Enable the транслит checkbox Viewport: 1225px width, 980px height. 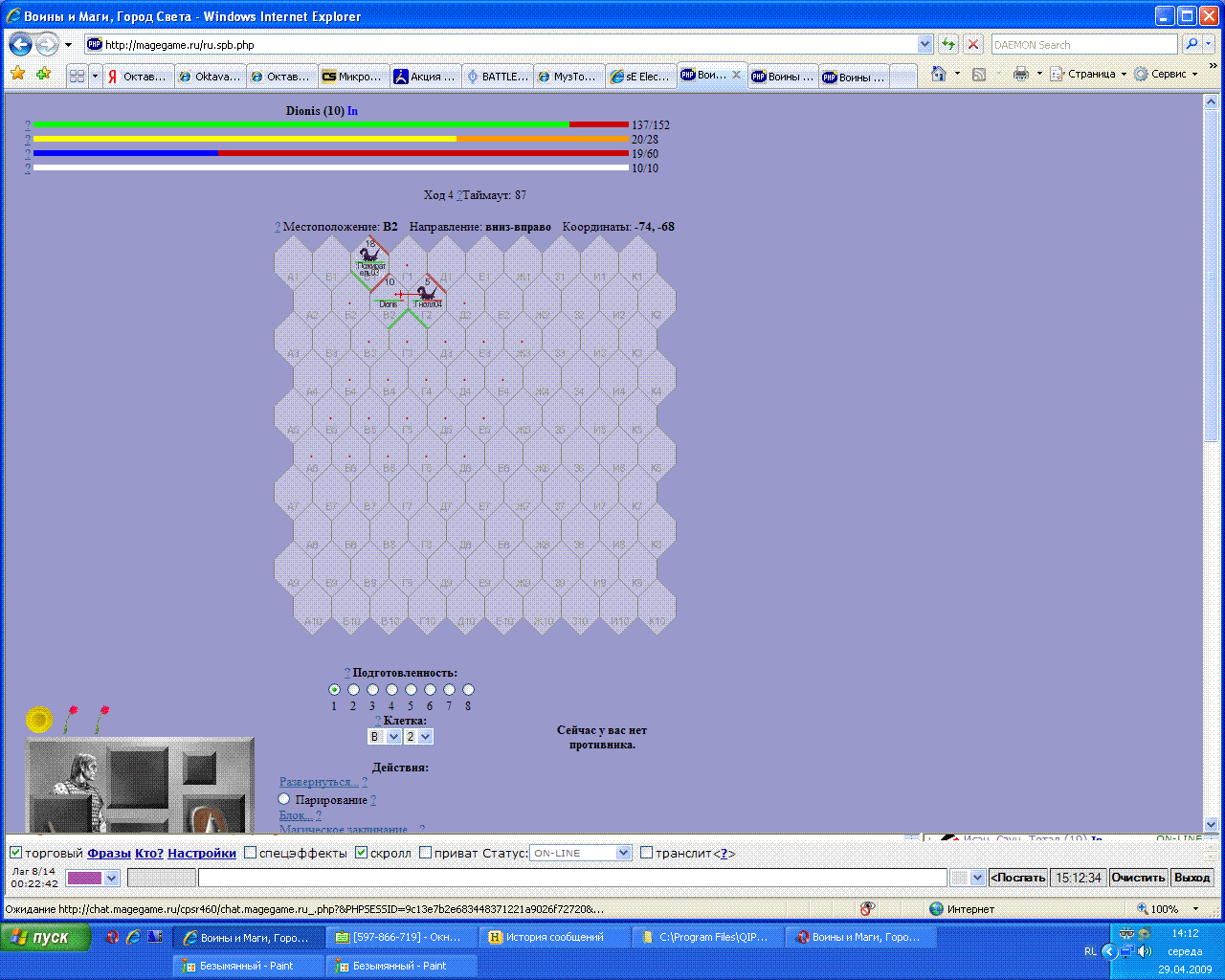(x=646, y=853)
